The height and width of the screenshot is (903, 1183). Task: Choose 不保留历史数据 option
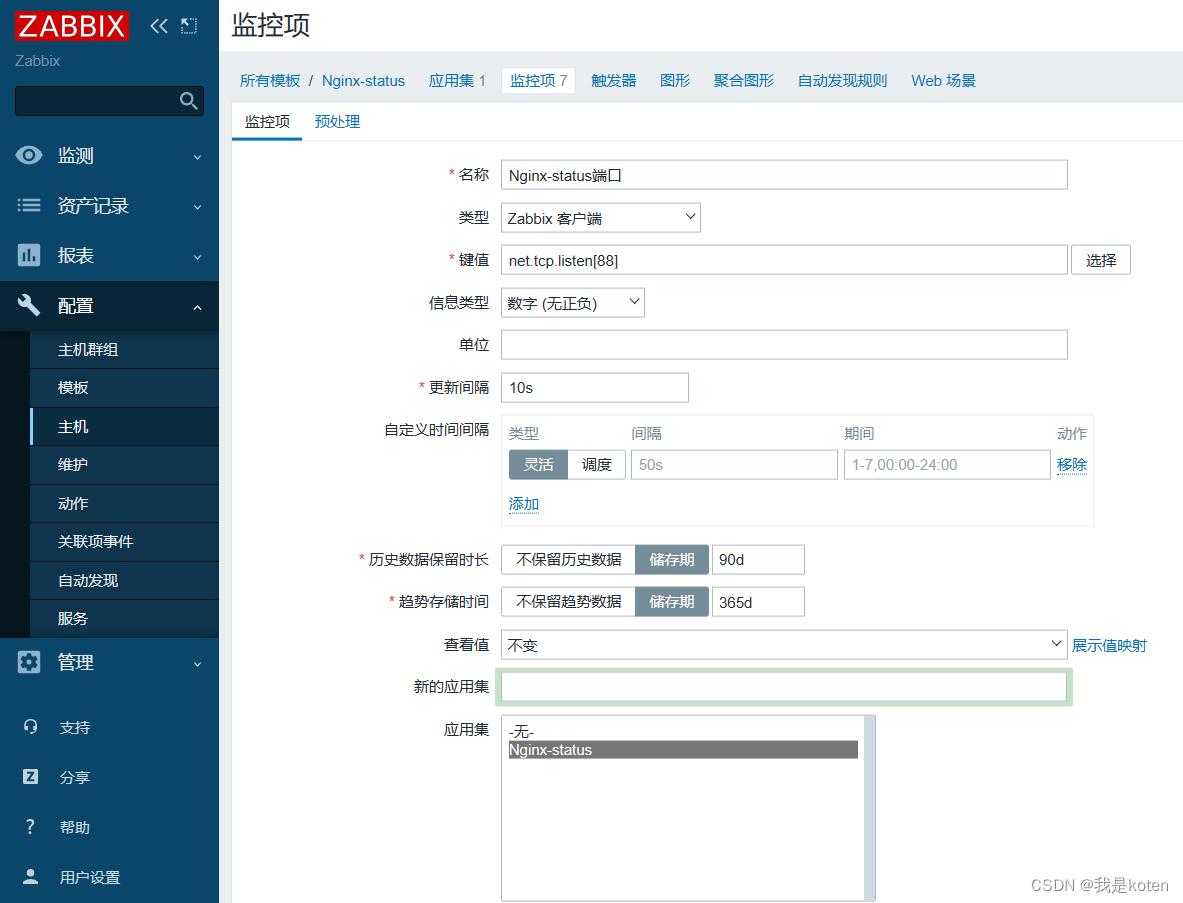tap(568, 559)
